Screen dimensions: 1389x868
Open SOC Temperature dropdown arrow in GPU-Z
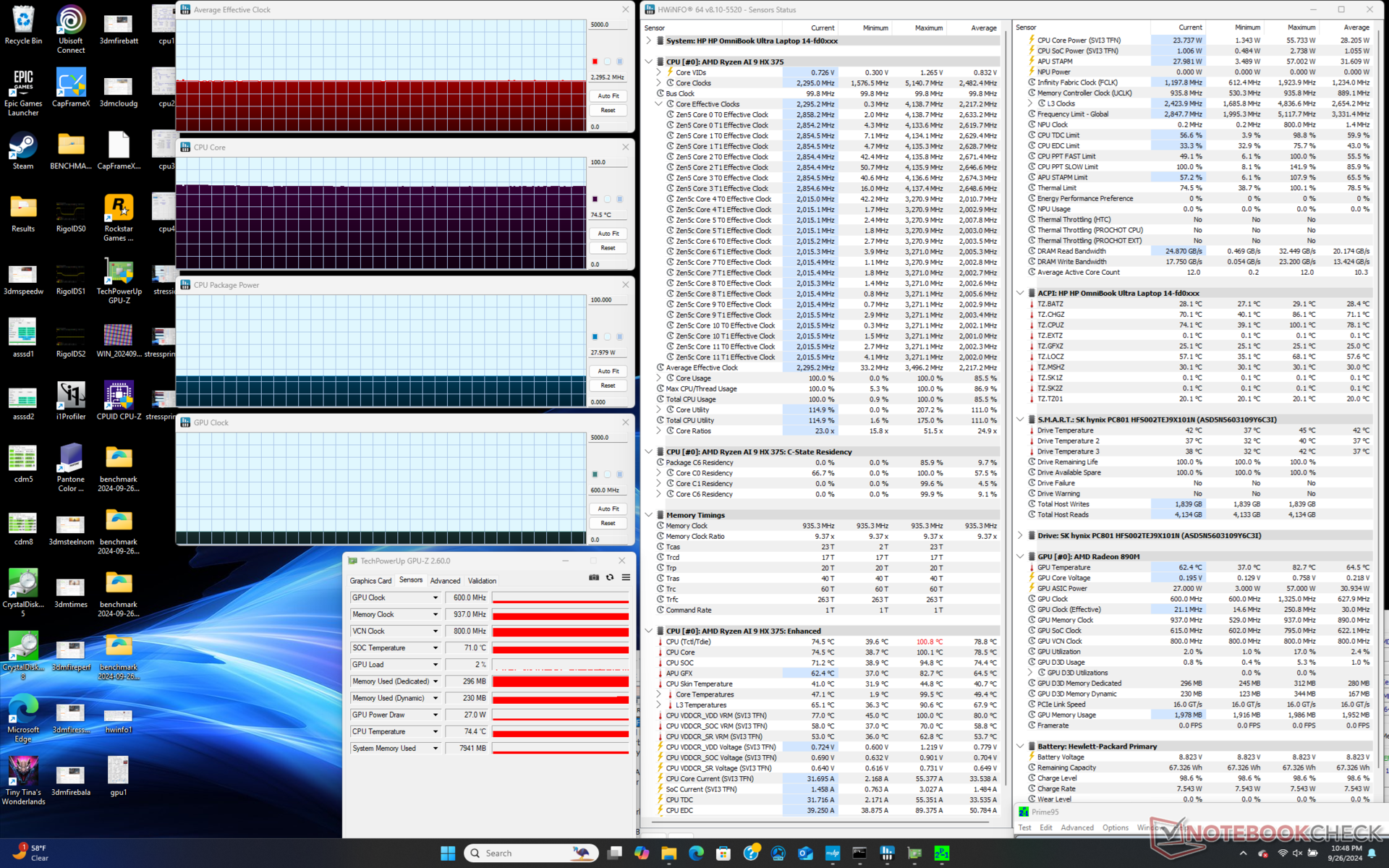(436, 648)
